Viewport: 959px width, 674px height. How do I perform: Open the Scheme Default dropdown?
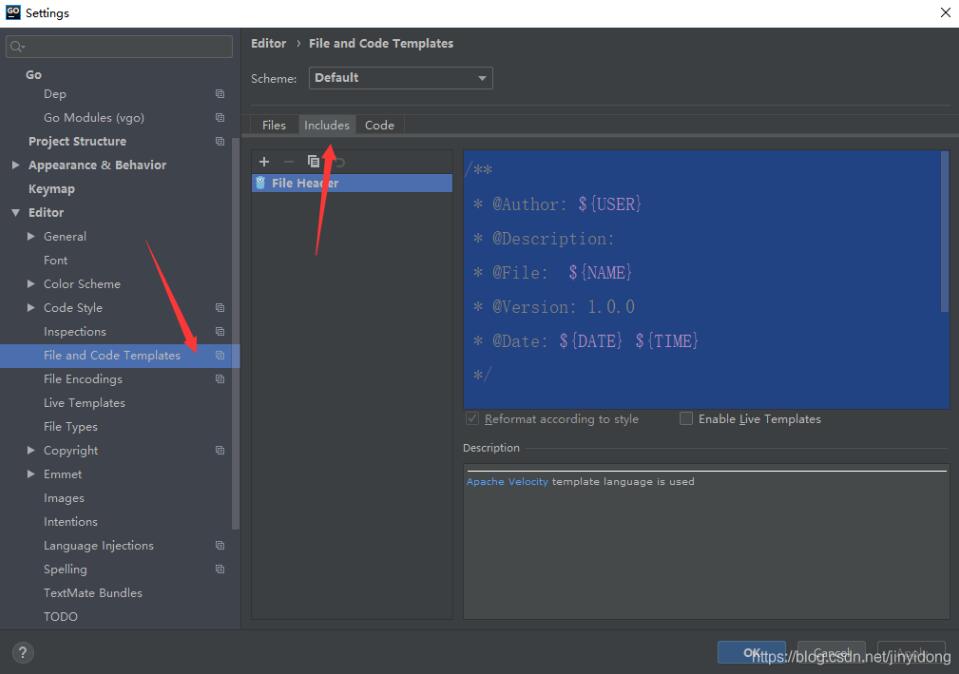pyautogui.click(x=400, y=78)
